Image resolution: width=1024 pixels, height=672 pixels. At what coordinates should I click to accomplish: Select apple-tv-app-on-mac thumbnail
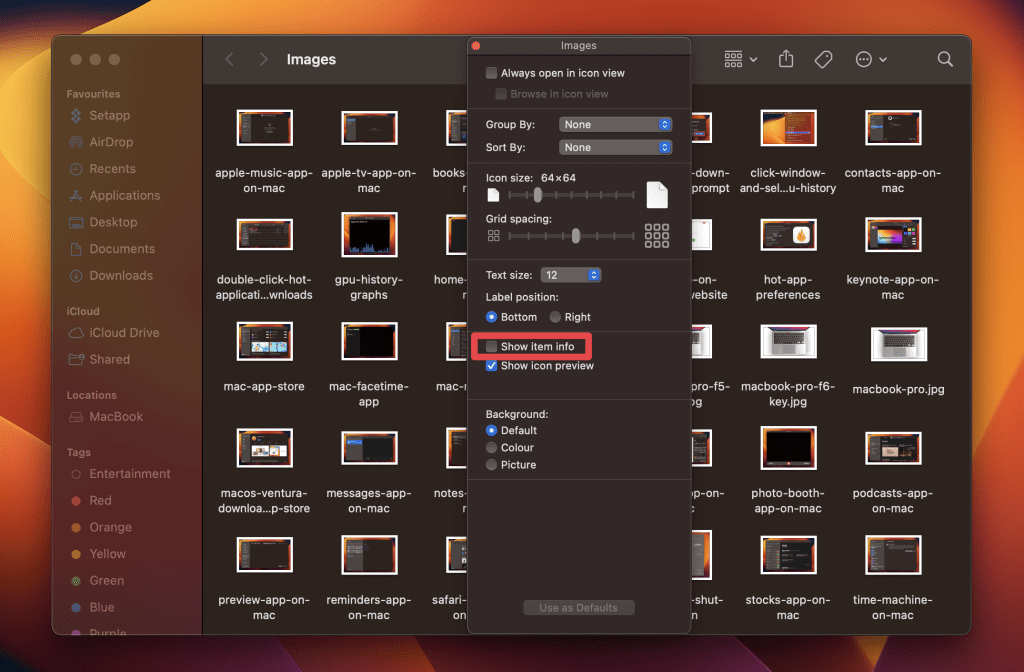tap(369, 127)
